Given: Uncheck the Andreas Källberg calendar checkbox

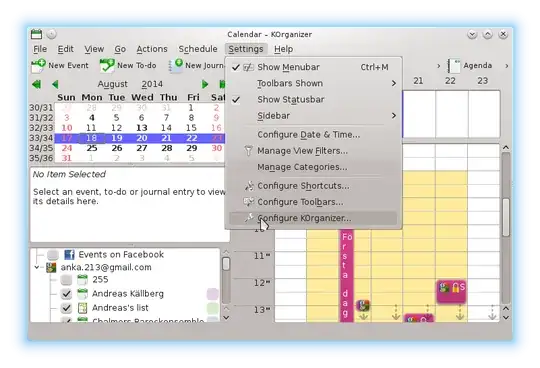Looking at the screenshot, I should [66, 294].
